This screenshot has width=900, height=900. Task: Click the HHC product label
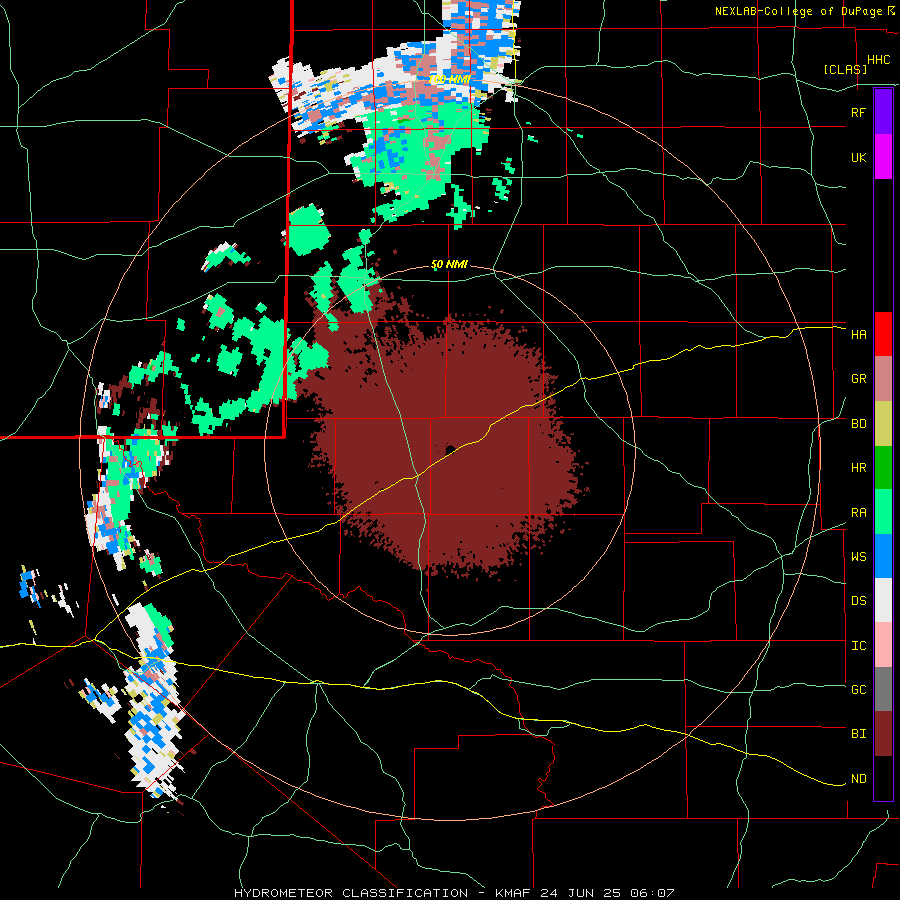(x=879, y=60)
